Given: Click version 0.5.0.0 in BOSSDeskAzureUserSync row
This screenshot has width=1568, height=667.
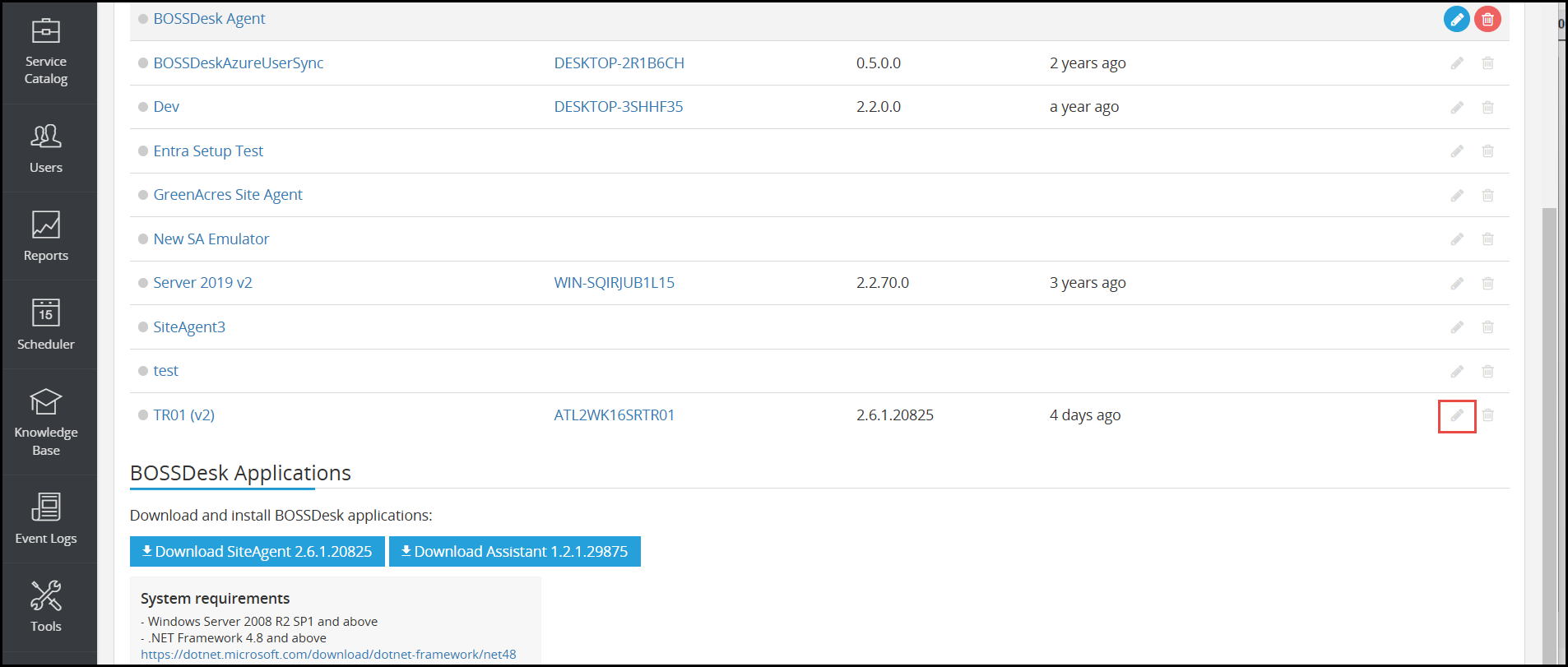Looking at the screenshot, I should pos(879,63).
